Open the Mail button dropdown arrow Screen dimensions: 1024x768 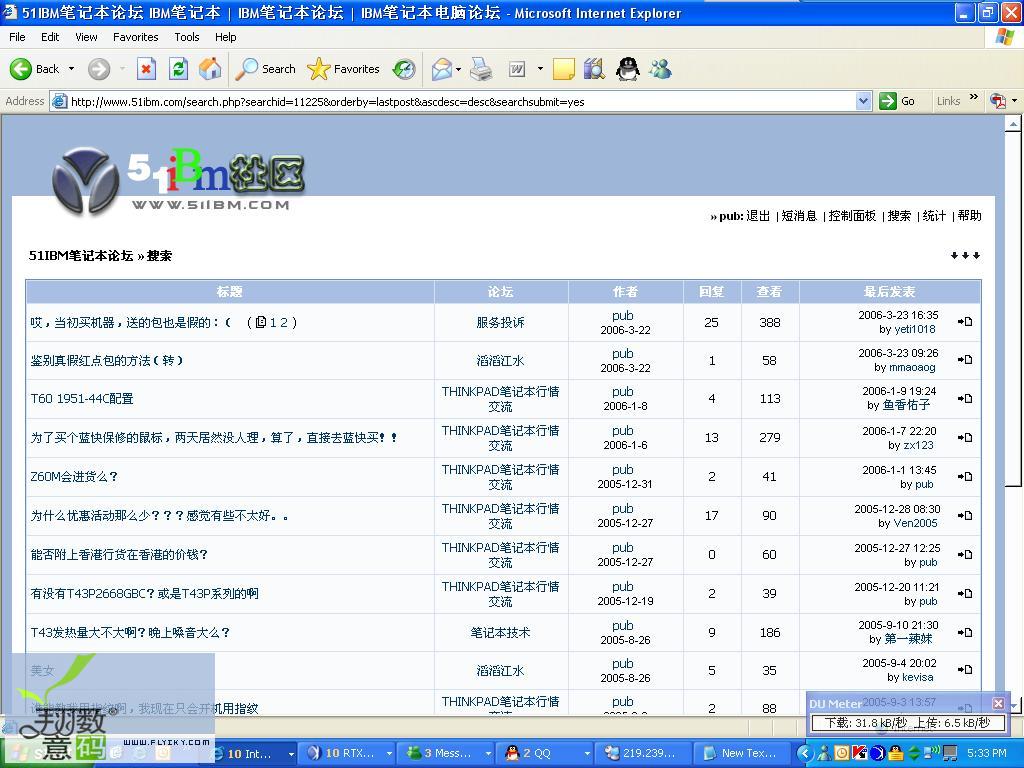458,69
